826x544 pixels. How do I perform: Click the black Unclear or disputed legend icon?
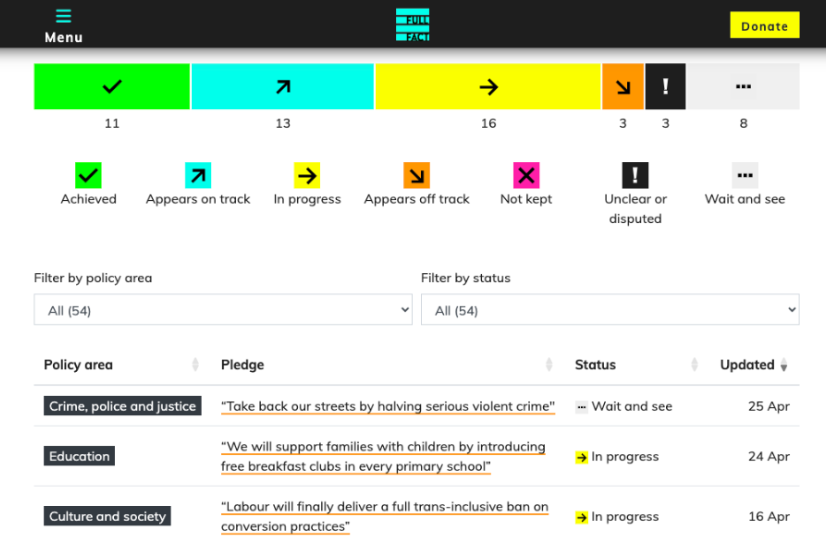[635, 175]
